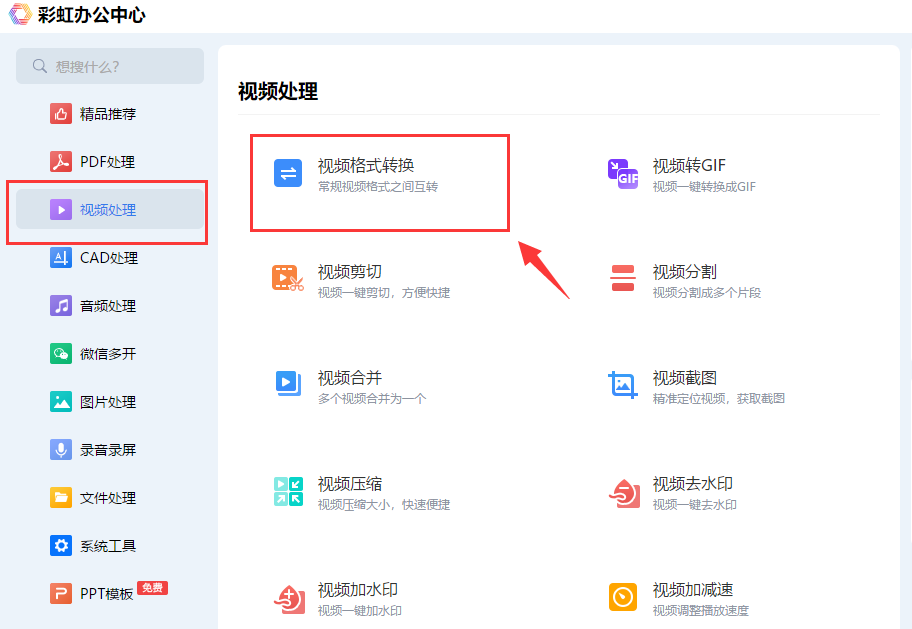This screenshot has width=912, height=629.
Task: Click the 录音录屏 microphone icon
Action: click(61, 450)
